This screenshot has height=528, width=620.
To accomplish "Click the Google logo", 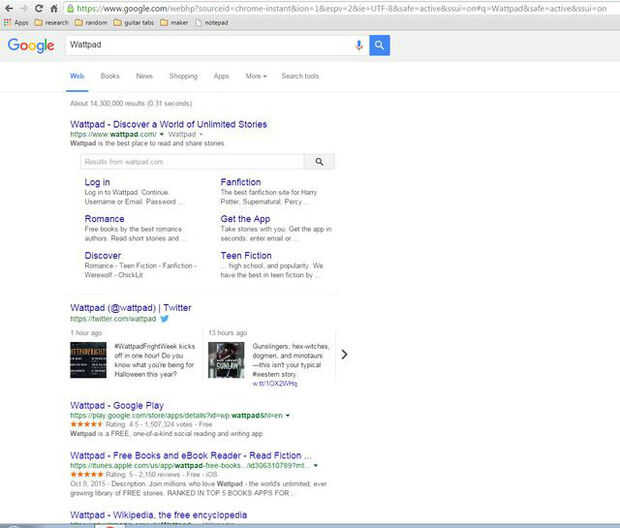I will [31, 45].
